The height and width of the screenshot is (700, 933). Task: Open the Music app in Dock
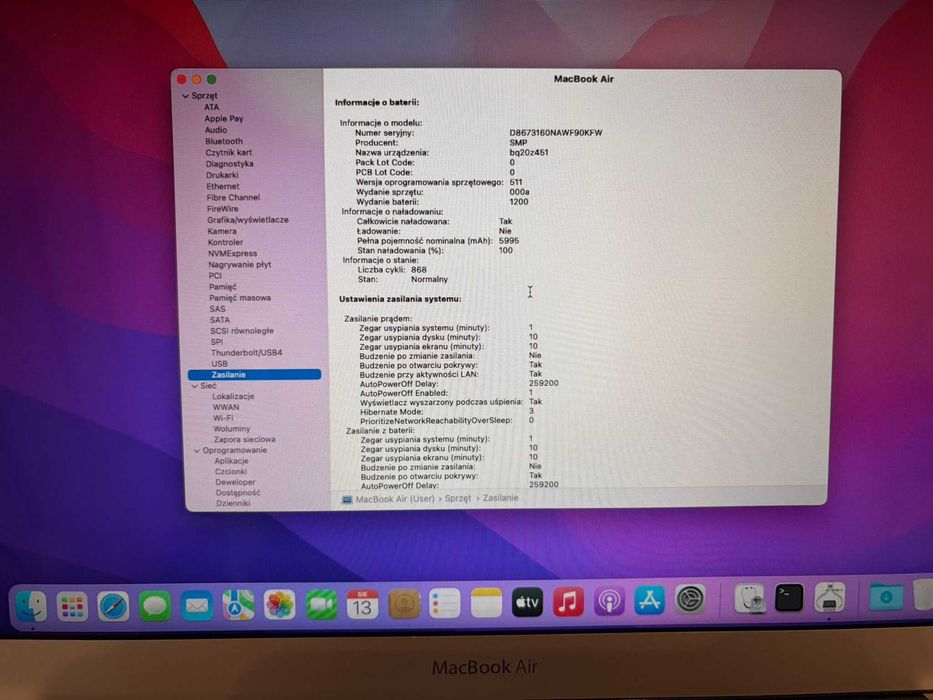[x=568, y=602]
